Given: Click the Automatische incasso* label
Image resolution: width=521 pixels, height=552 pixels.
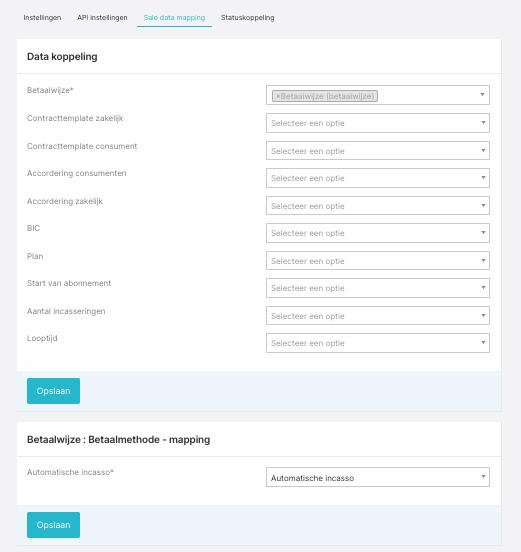Looking at the screenshot, I should pyautogui.click(x=70, y=472).
